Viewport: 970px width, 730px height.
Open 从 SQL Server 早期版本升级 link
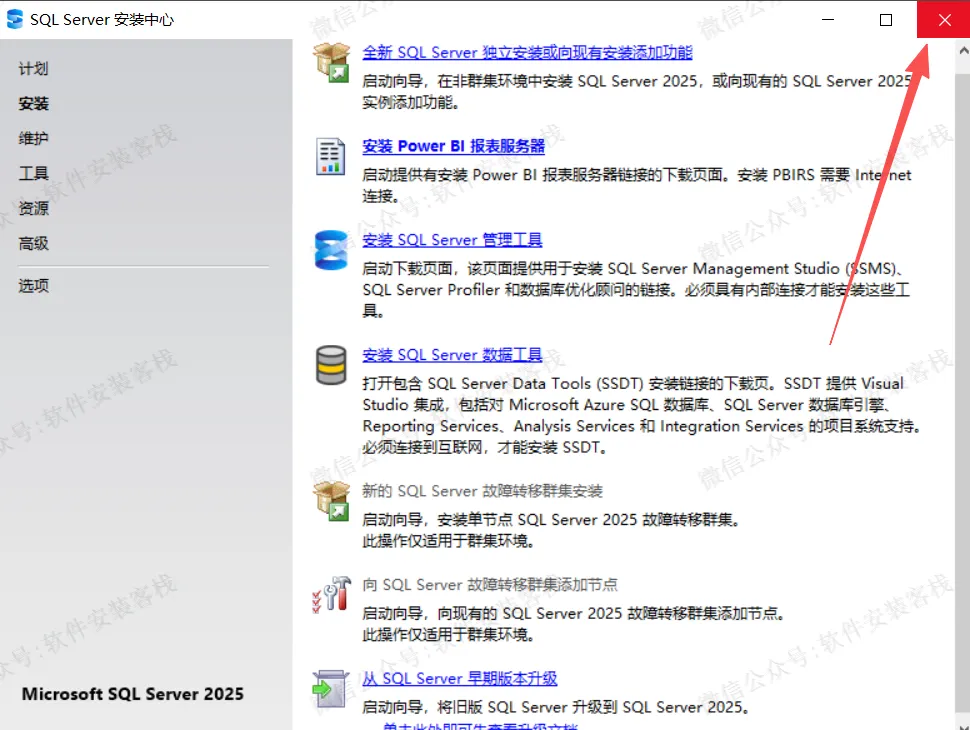tap(460, 679)
